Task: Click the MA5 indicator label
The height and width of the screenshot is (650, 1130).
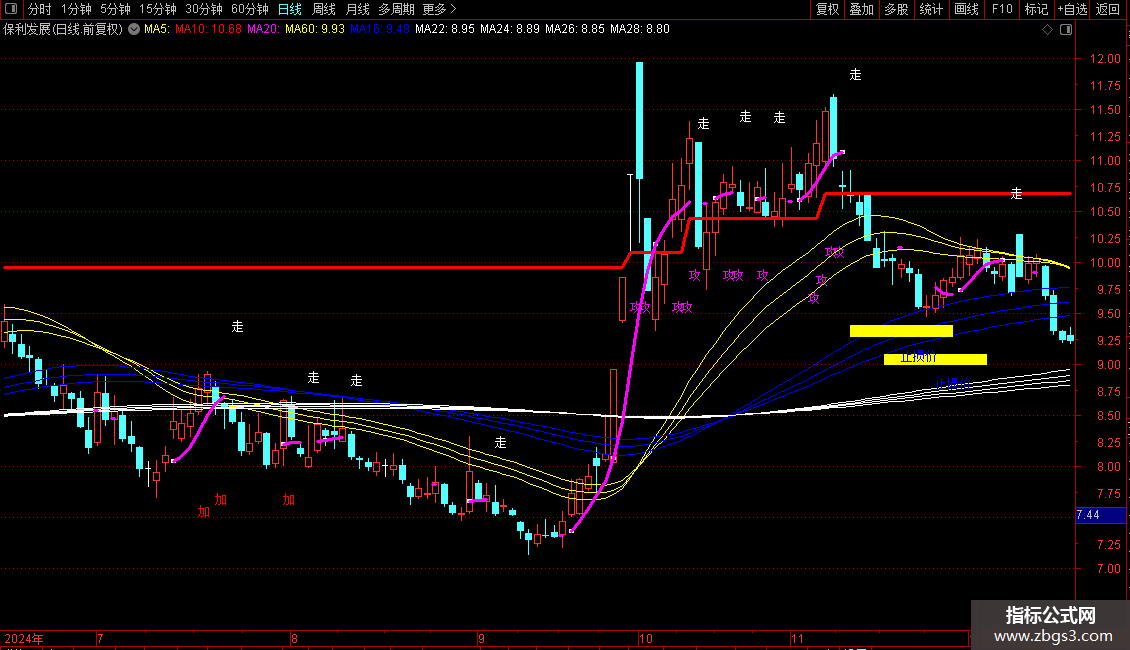Action: (x=156, y=29)
